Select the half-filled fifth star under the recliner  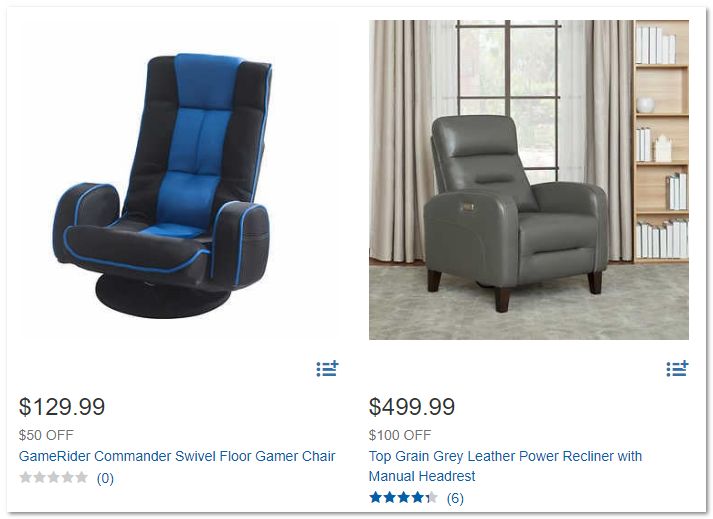point(432,497)
